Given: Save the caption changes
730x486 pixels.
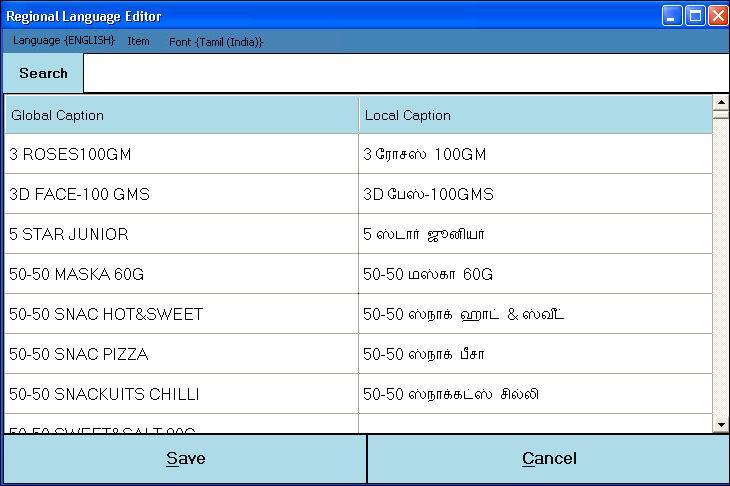Looking at the screenshot, I should [185, 459].
